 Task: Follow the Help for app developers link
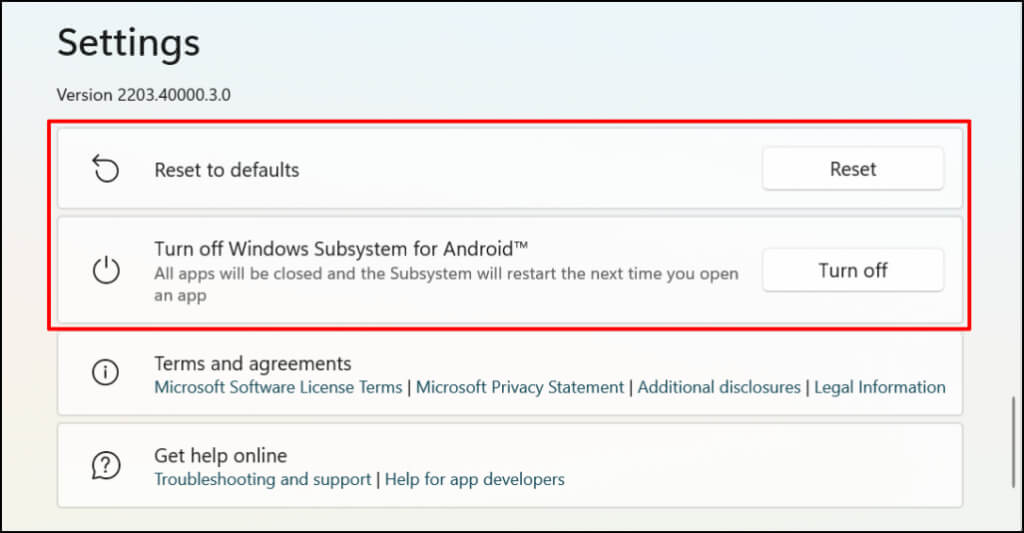475,479
